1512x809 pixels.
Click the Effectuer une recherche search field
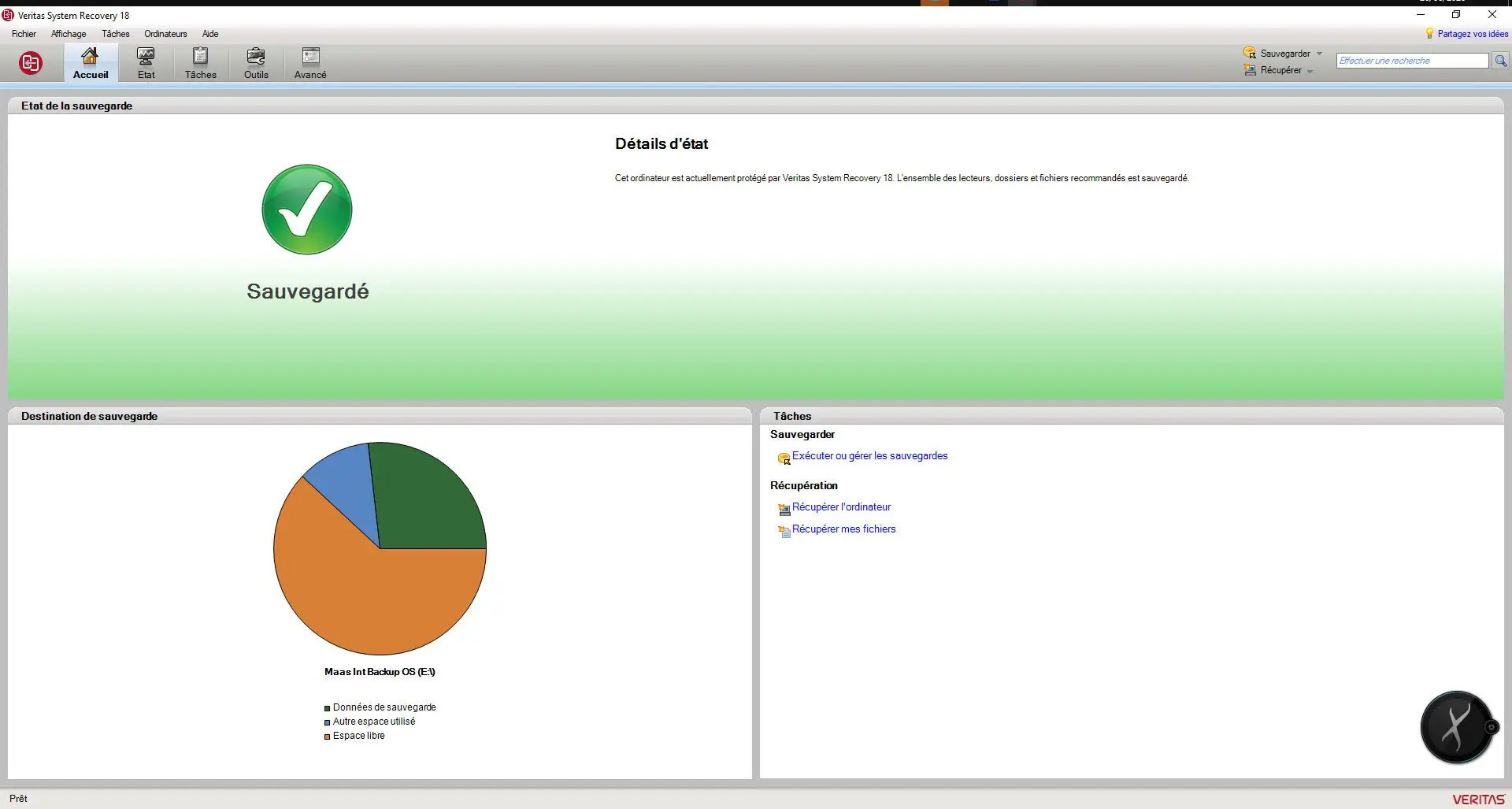point(1412,61)
